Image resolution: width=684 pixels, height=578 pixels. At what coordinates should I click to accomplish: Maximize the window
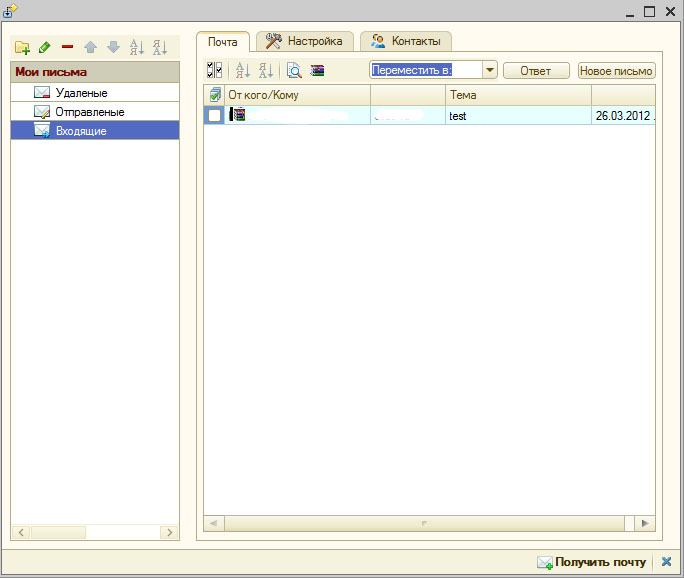tap(650, 11)
